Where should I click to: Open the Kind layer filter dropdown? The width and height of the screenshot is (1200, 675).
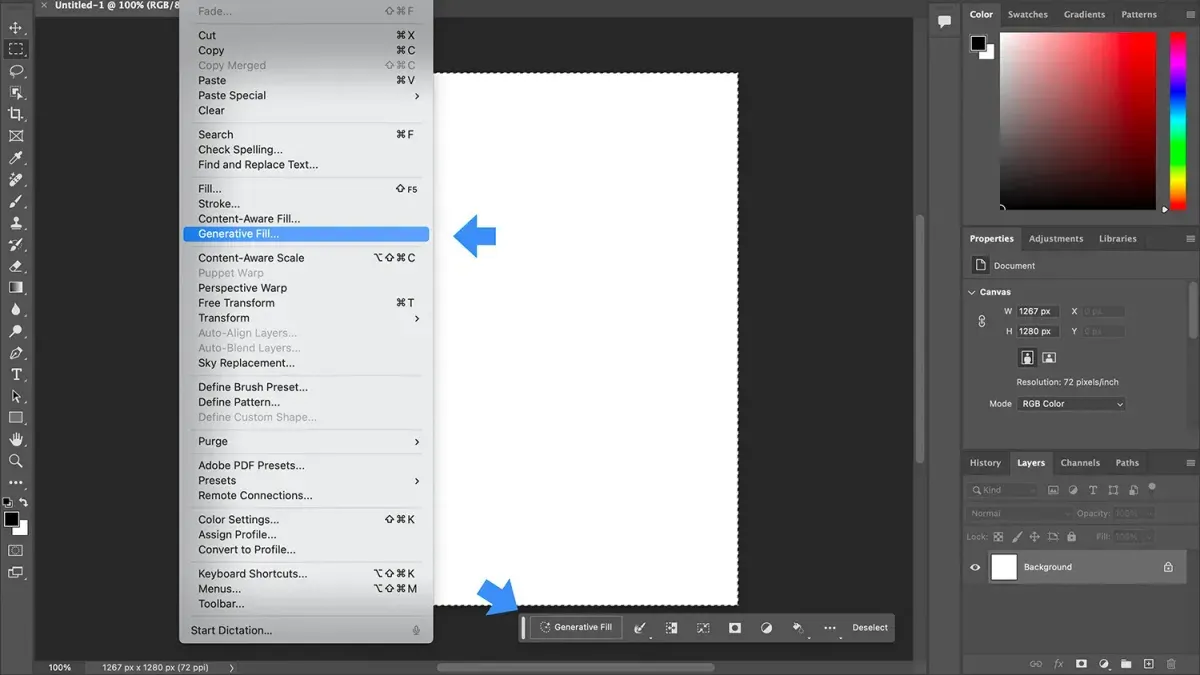[1003, 490]
